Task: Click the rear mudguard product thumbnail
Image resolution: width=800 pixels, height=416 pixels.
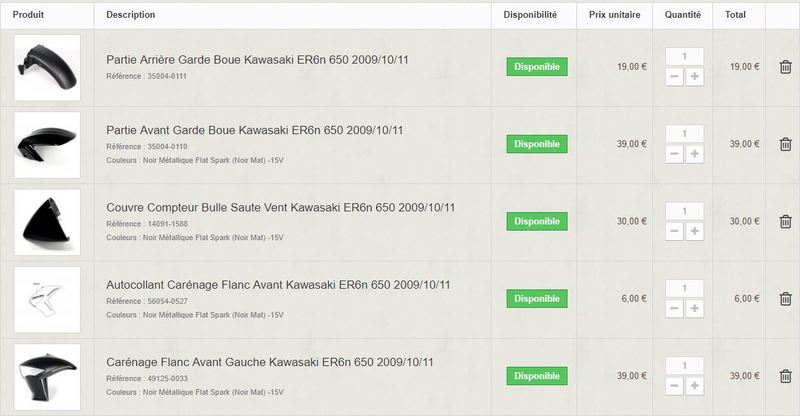Action: (47, 67)
